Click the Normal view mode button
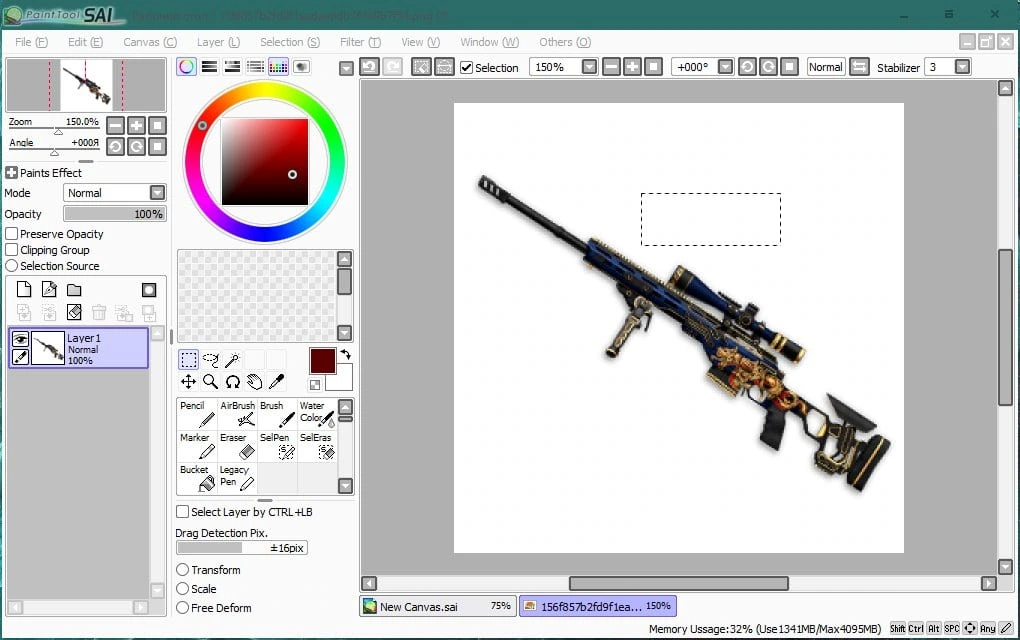Viewport: 1020px width, 640px height. coord(825,67)
